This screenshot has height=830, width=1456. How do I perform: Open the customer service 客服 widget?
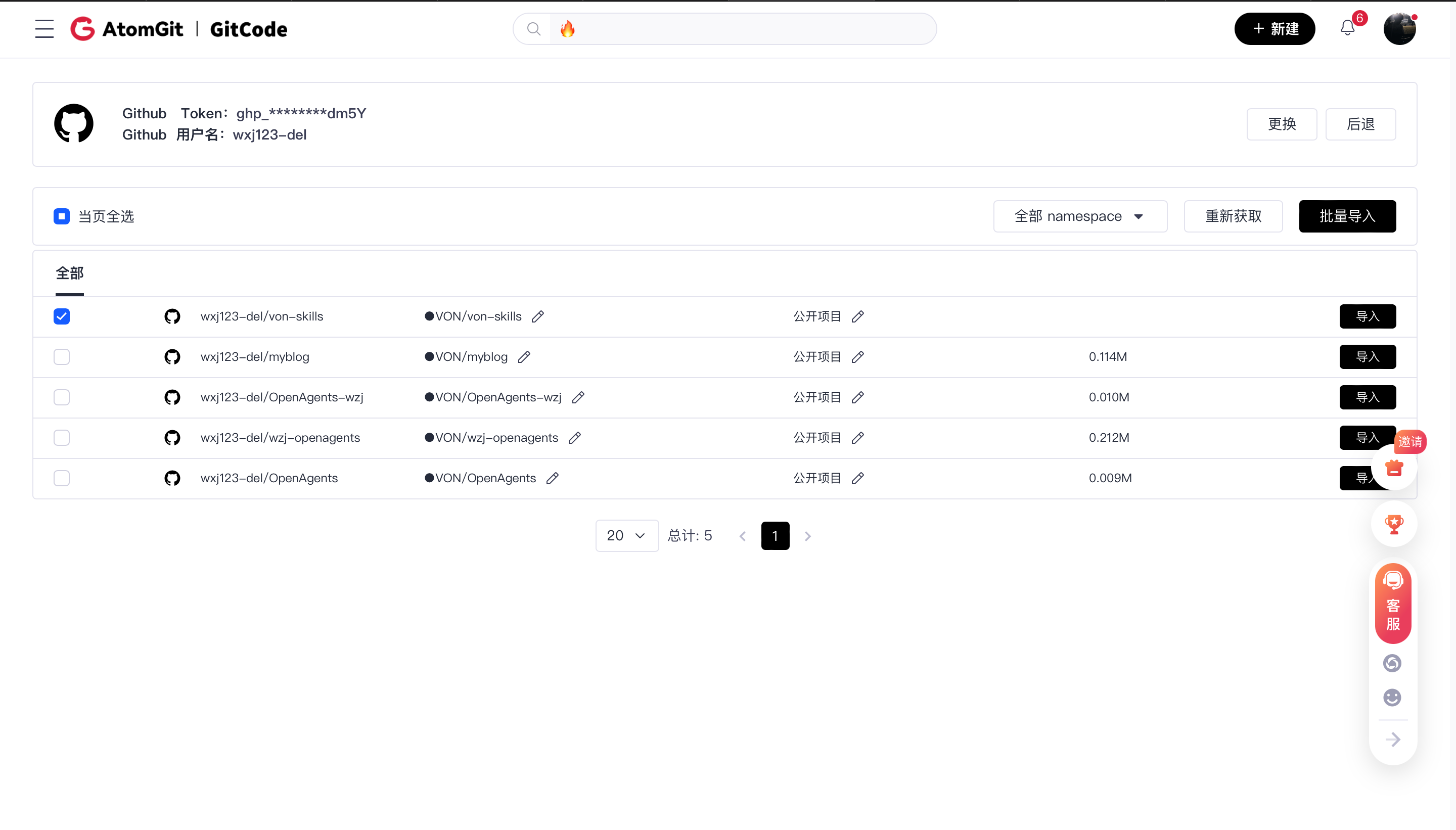coord(1393,603)
